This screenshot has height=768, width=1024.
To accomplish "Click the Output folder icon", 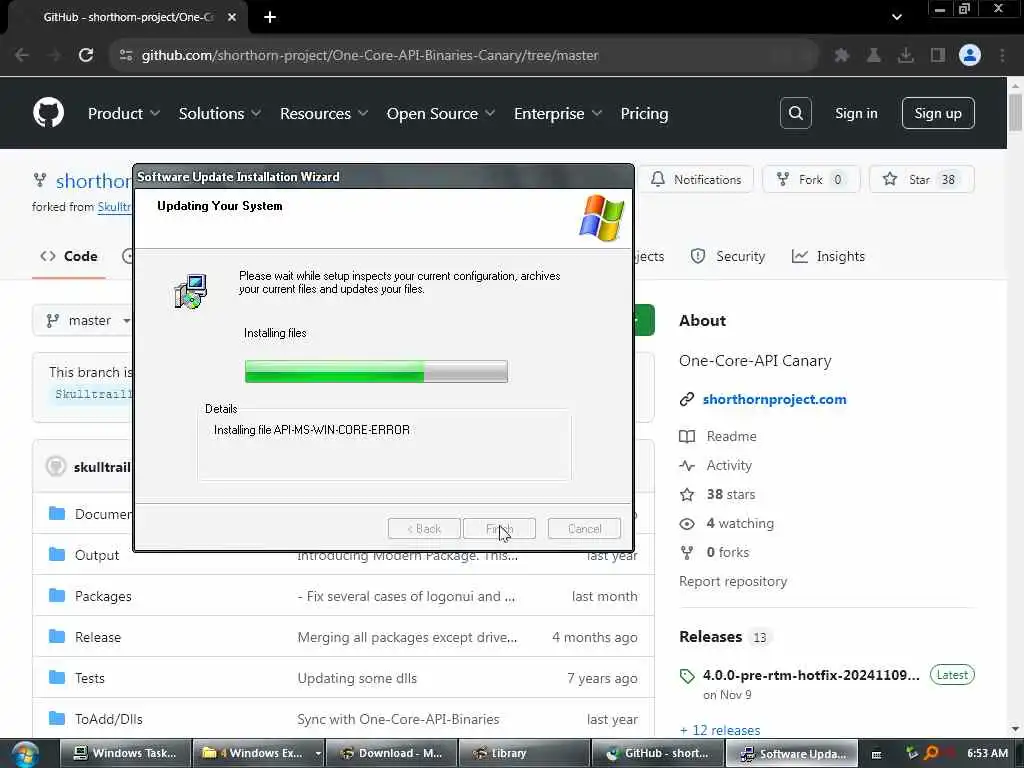I will point(57,554).
